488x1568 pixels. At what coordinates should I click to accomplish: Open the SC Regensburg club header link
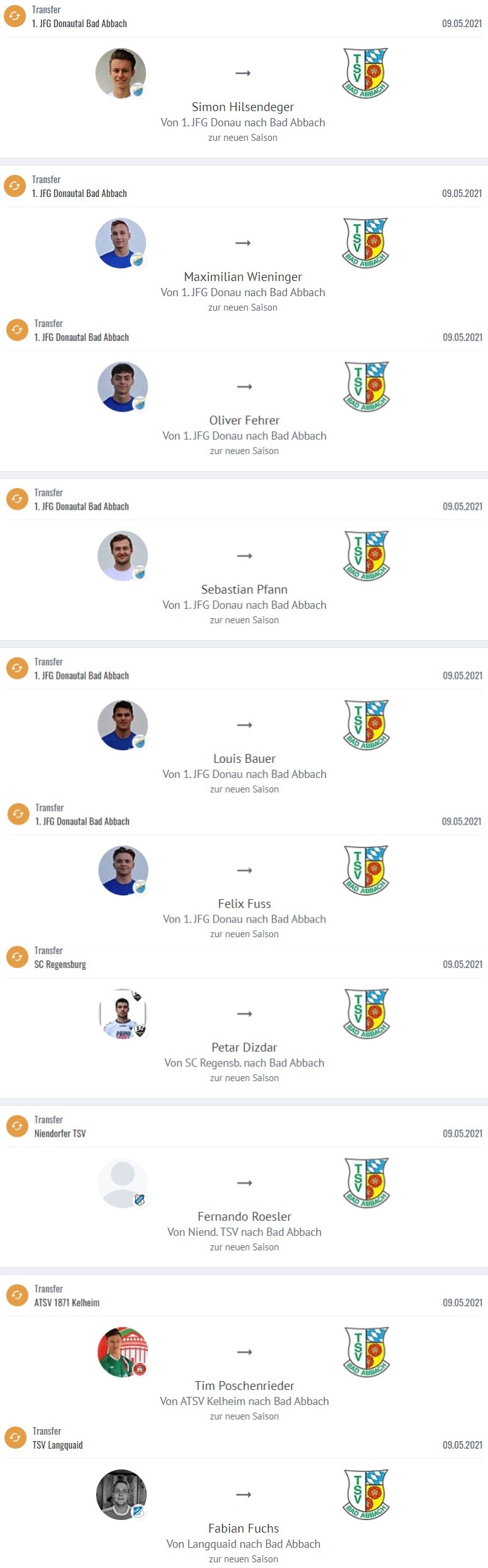tap(60, 964)
